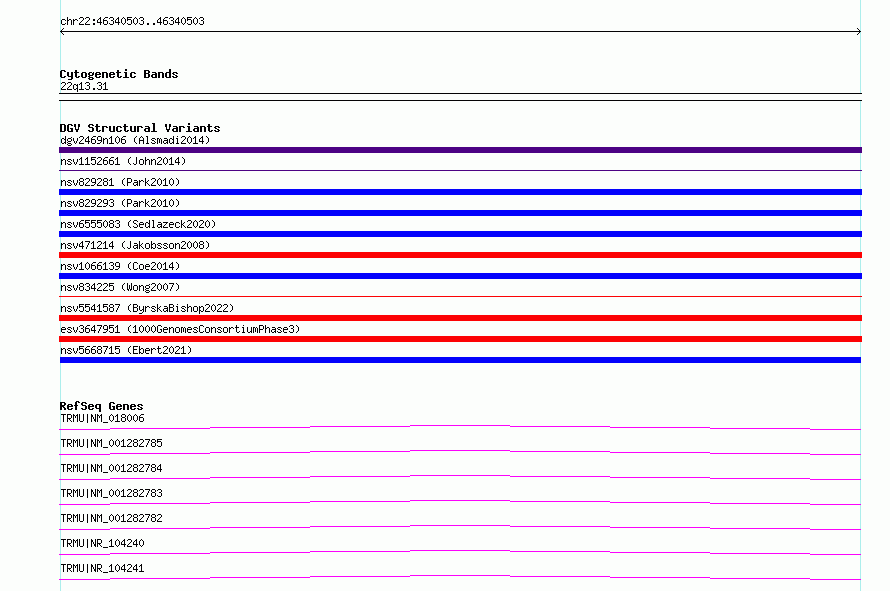Click the blue bar under nsv1066139
The image size is (890, 591).
click(460, 276)
